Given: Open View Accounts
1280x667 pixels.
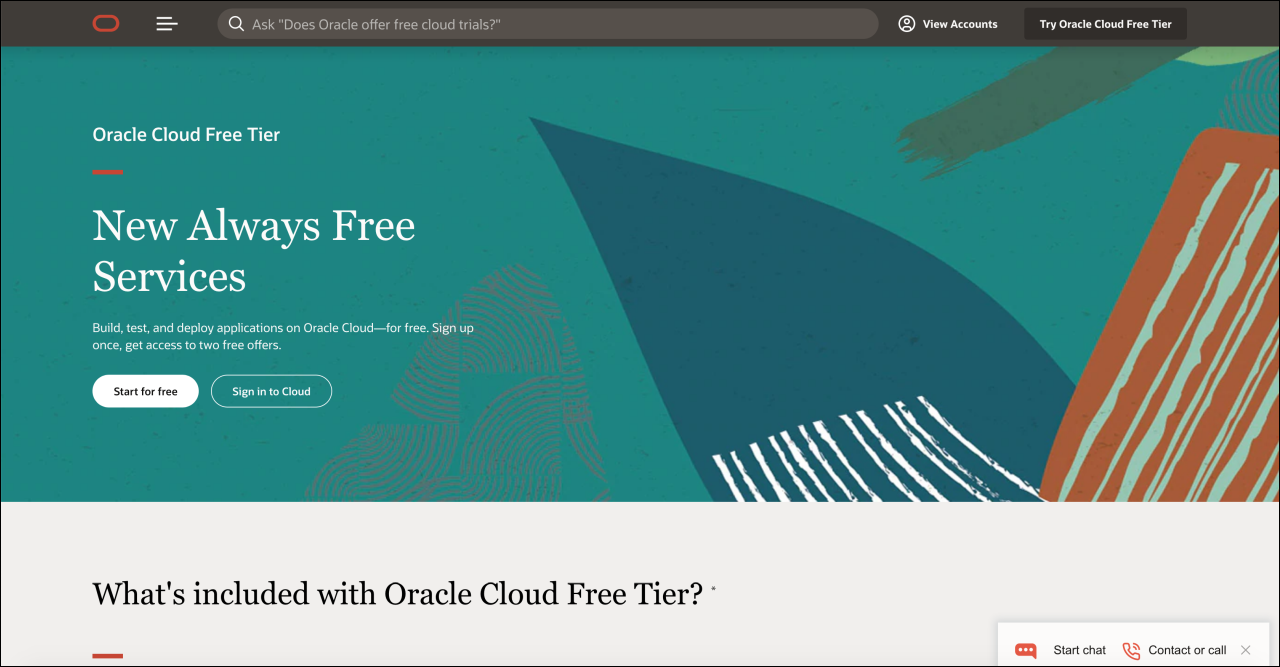Looking at the screenshot, I should tap(948, 24).
